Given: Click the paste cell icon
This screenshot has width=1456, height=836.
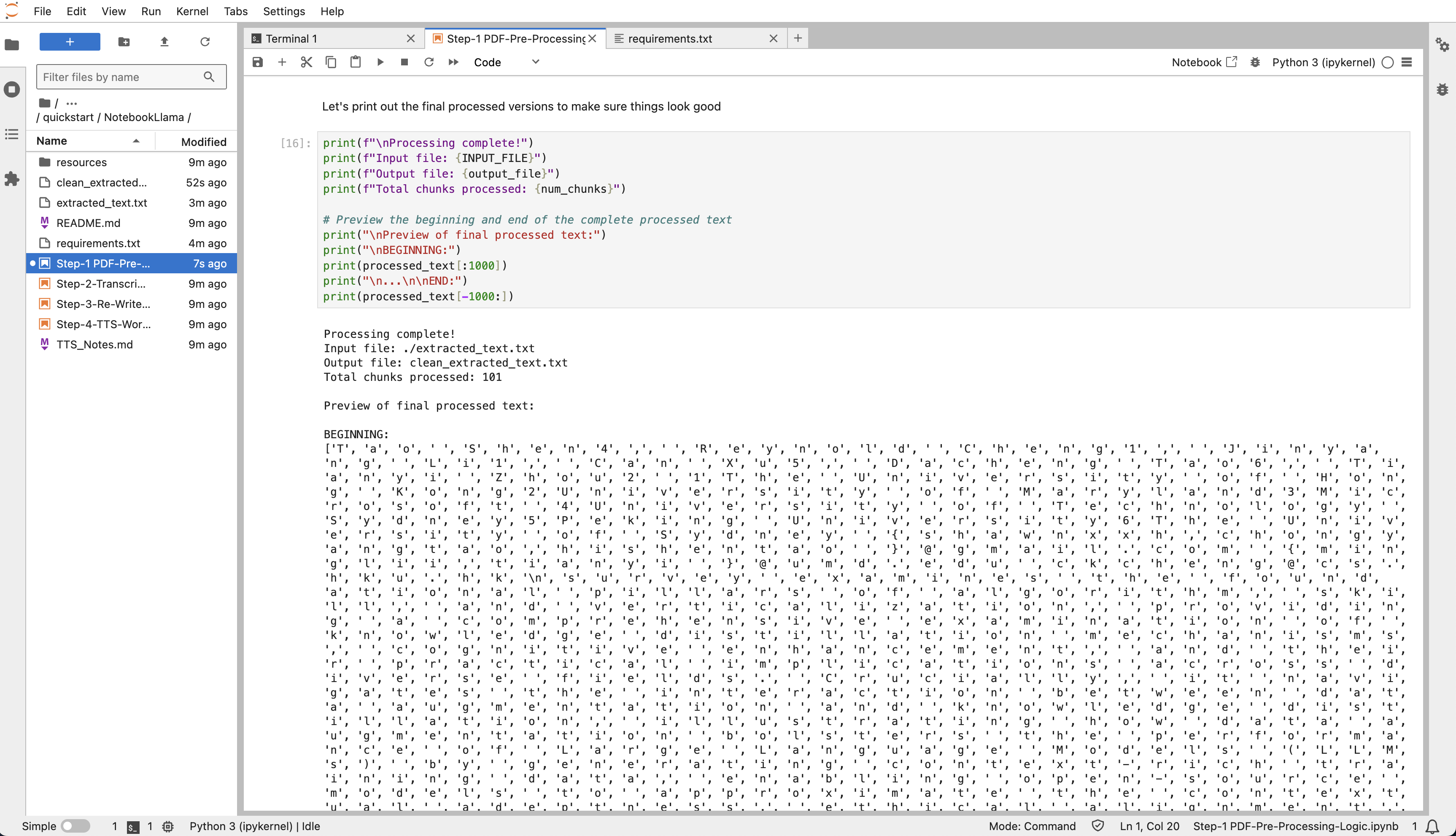Looking at the screenshot, I should coord(355,62).
